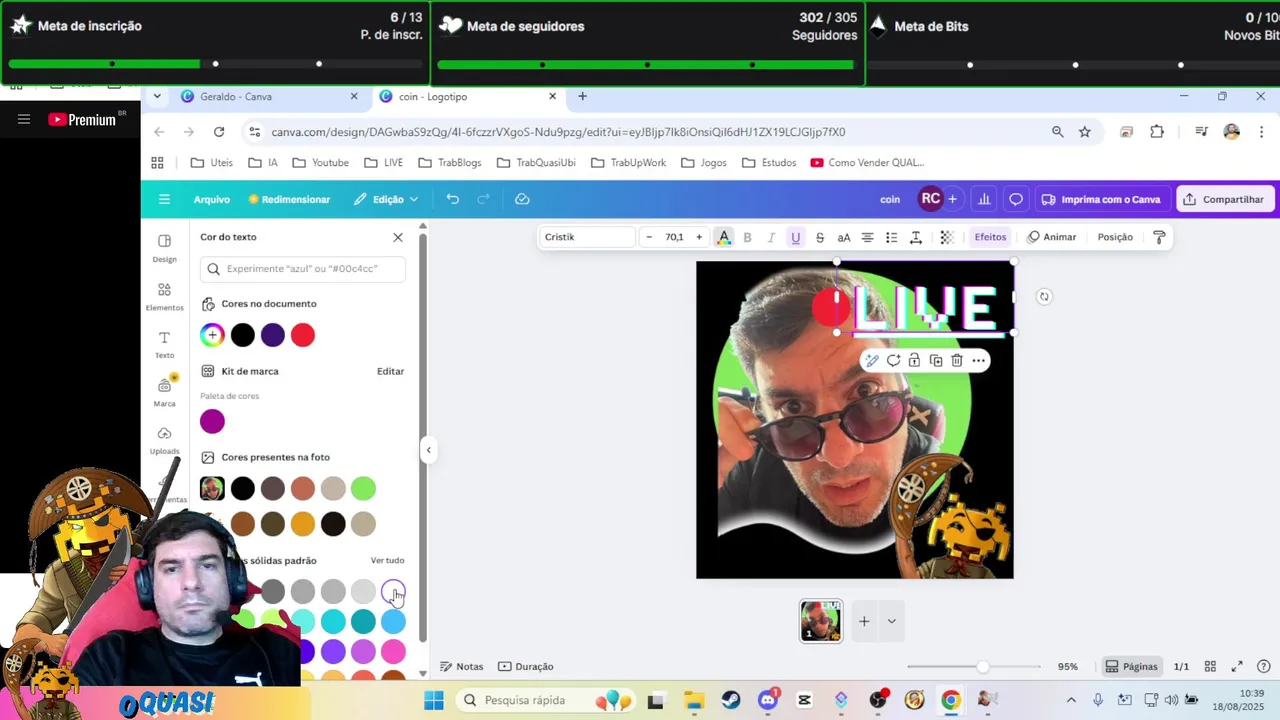
Task: Enter fullscreen presentation mode
Action: 1237,666
